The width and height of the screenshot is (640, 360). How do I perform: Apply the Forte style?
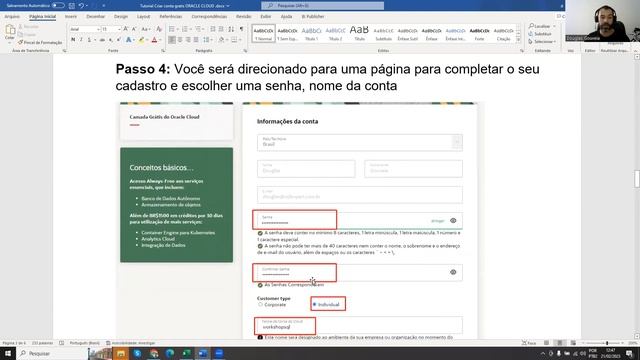[480, 33]
